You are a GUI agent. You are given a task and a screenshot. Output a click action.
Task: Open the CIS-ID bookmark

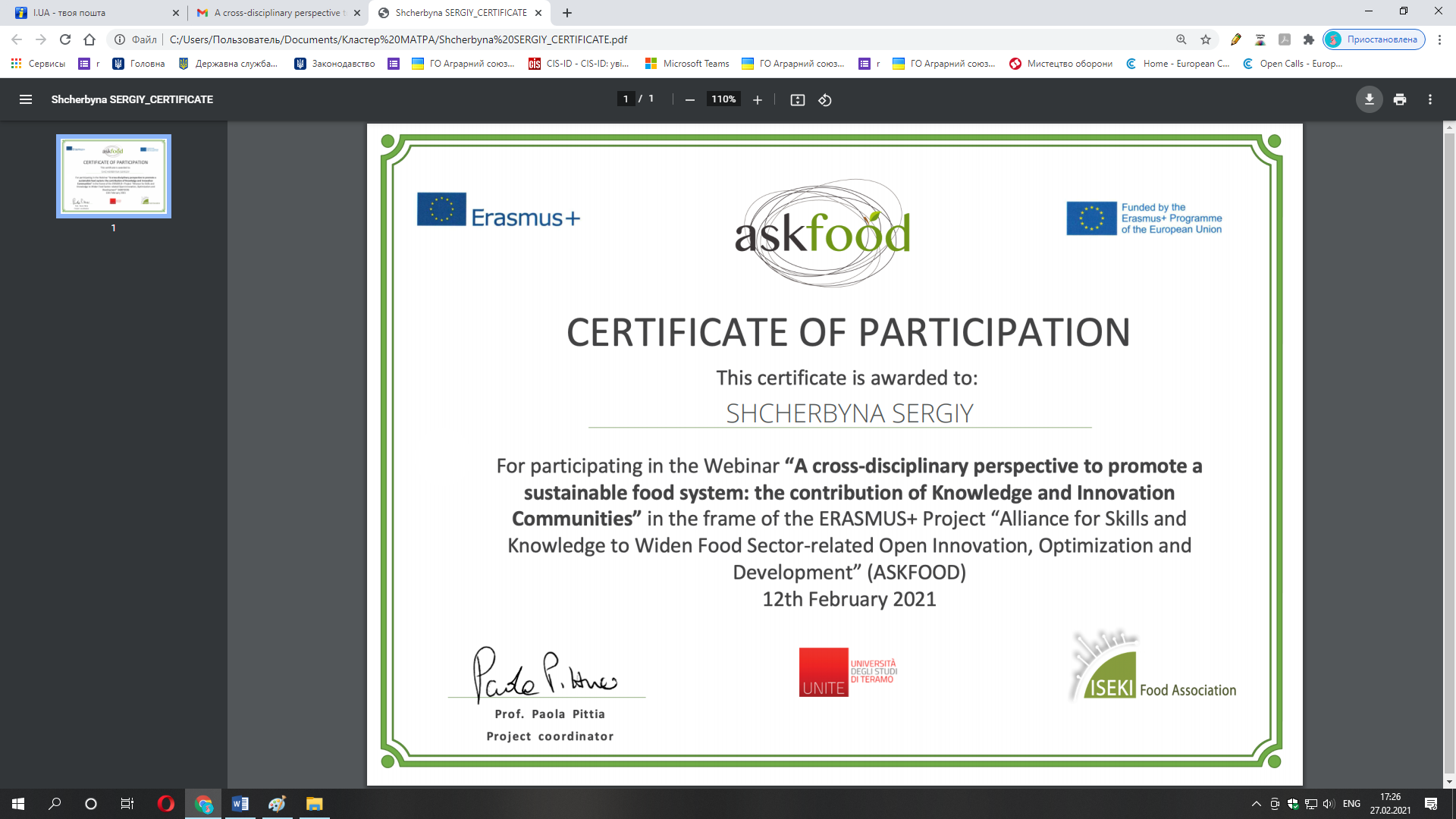[x=579, y=64]
